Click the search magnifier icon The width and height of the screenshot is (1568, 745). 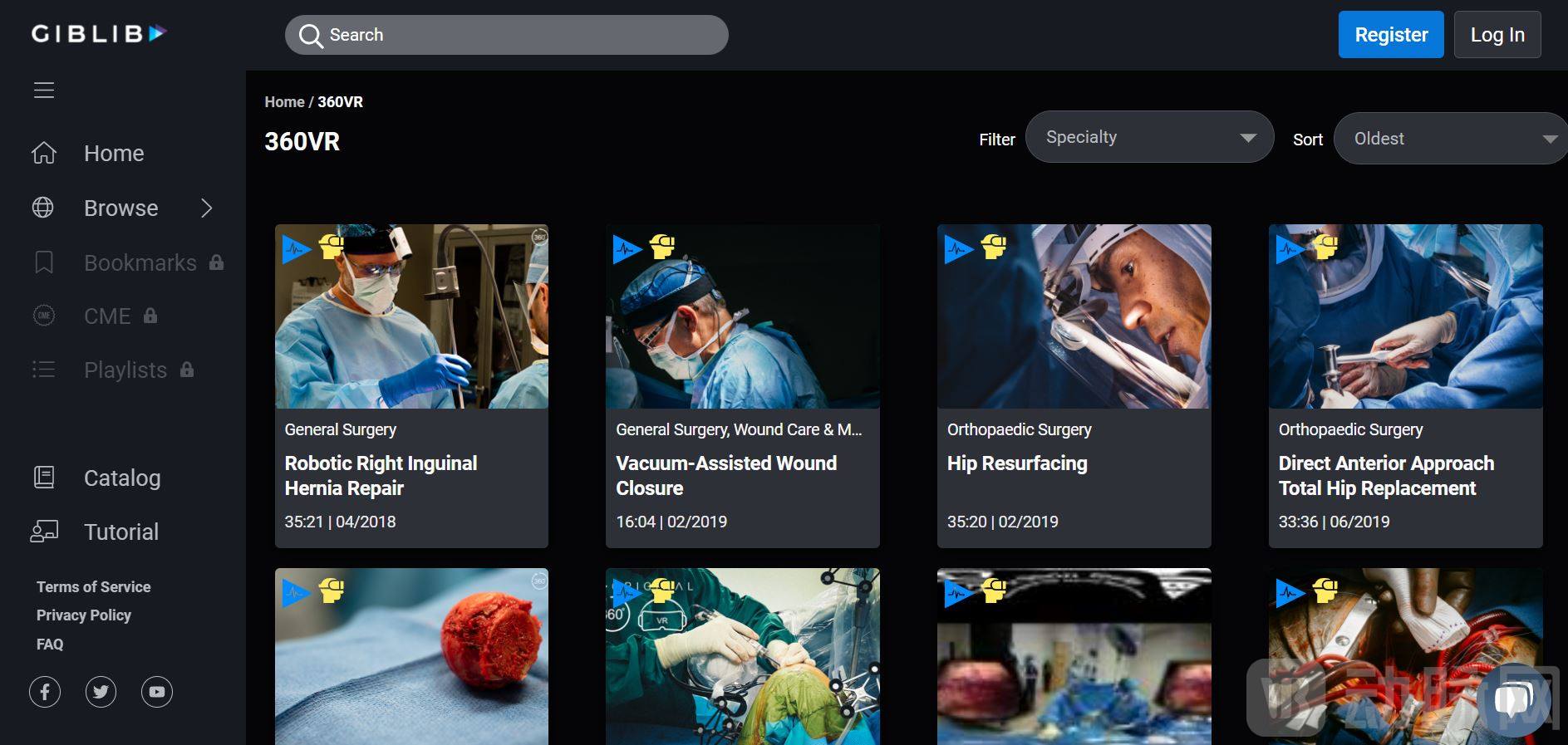point(311,36)
